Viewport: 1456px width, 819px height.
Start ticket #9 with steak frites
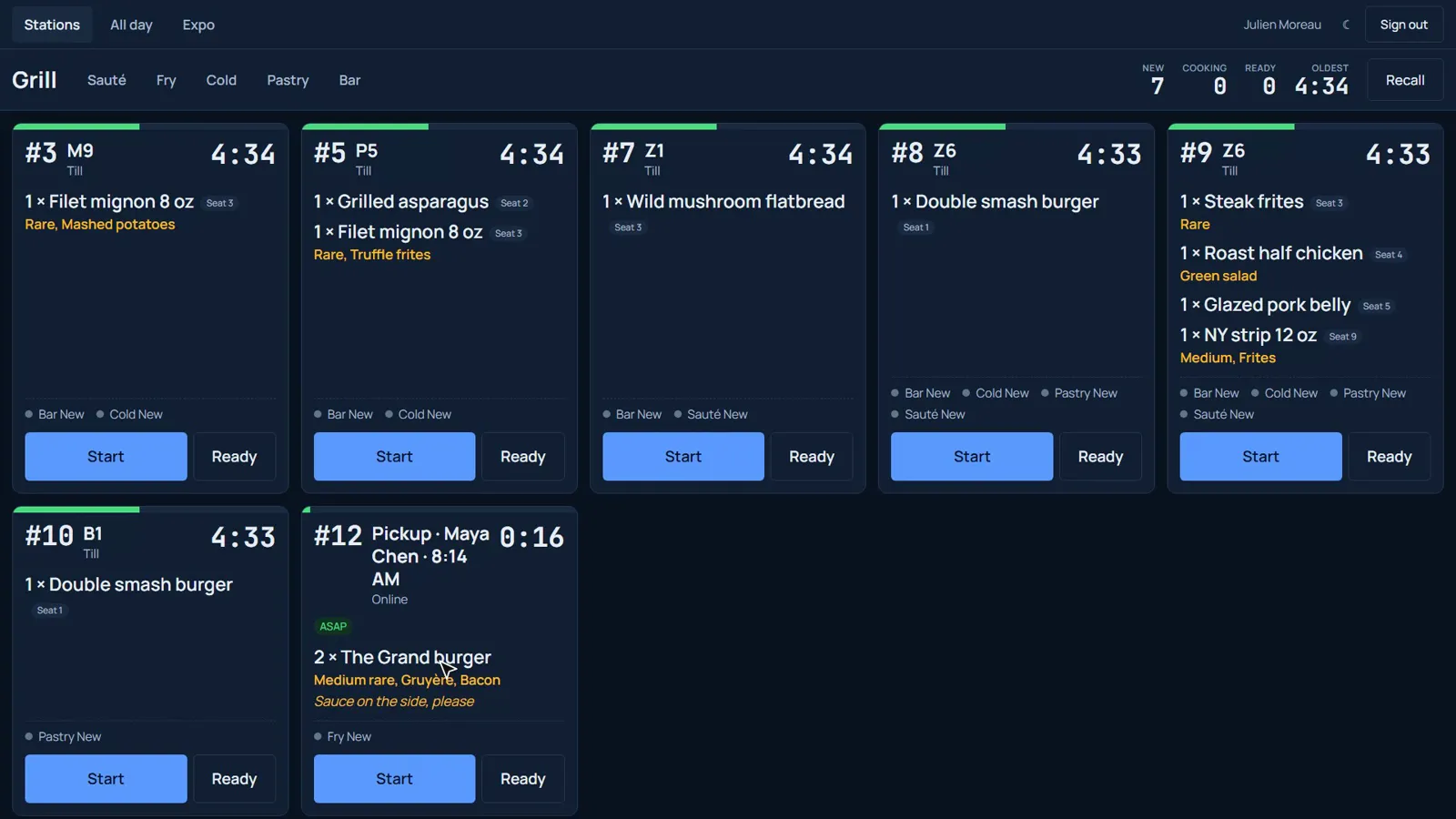1260,456
